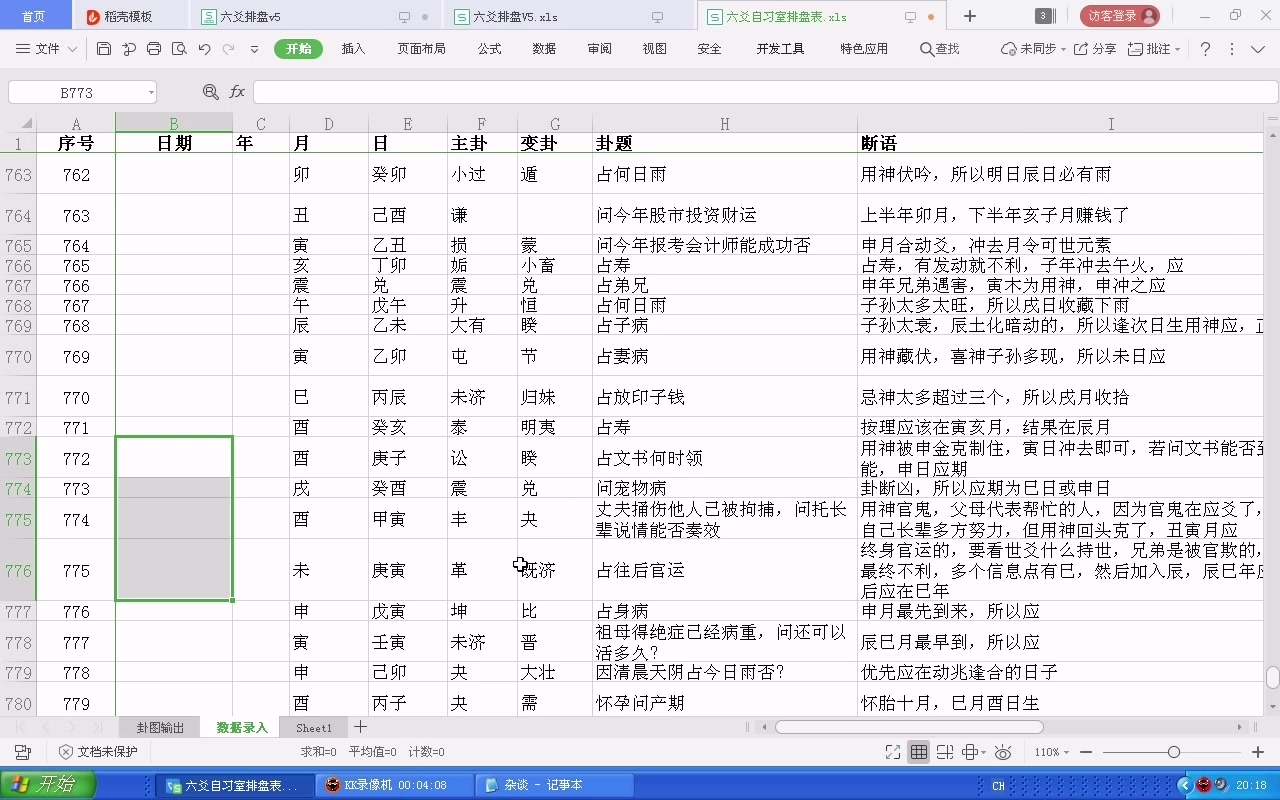1280x800 pixels.
Task: Click the tab count badge showing 3
Action: [x=1043, y=16]
